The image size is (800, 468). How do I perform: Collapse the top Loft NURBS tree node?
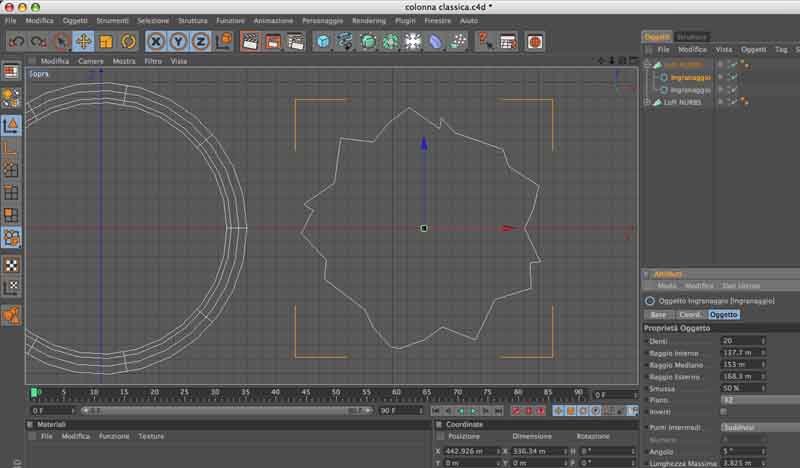pos(647,65)
